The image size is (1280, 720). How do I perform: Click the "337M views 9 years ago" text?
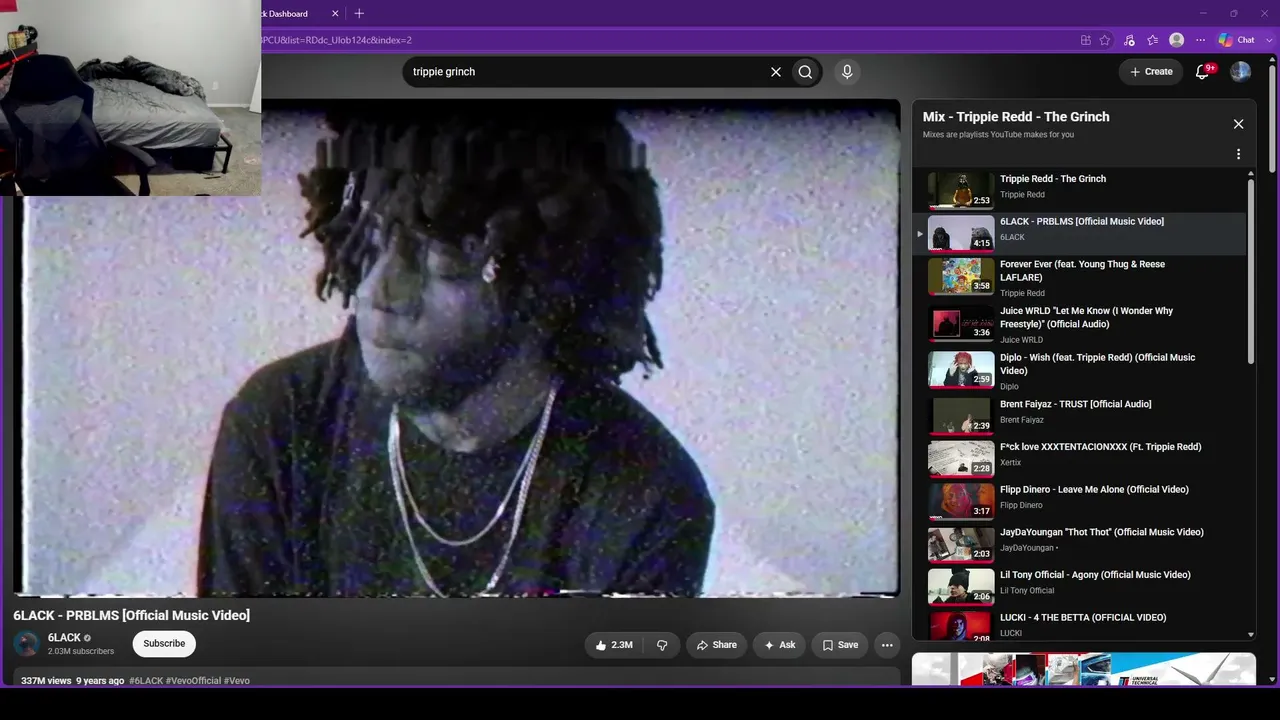[73, 681]
